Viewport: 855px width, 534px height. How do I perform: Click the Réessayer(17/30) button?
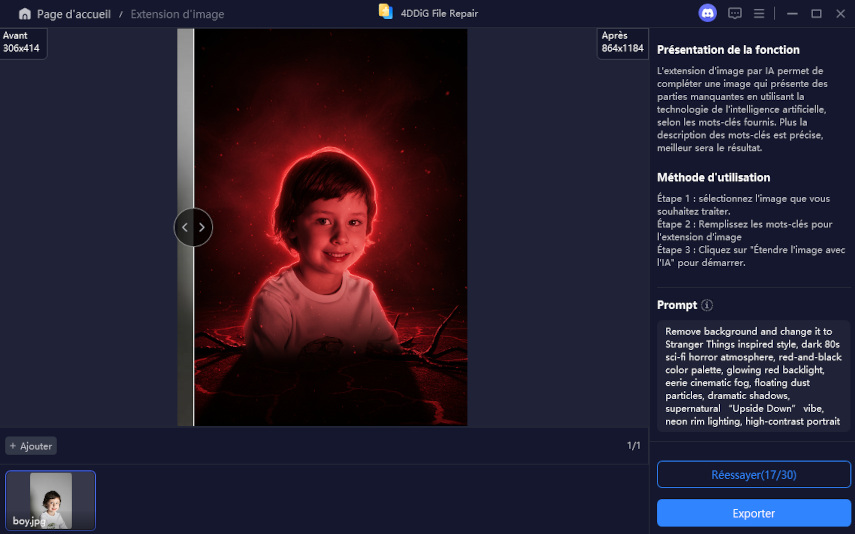754,475
